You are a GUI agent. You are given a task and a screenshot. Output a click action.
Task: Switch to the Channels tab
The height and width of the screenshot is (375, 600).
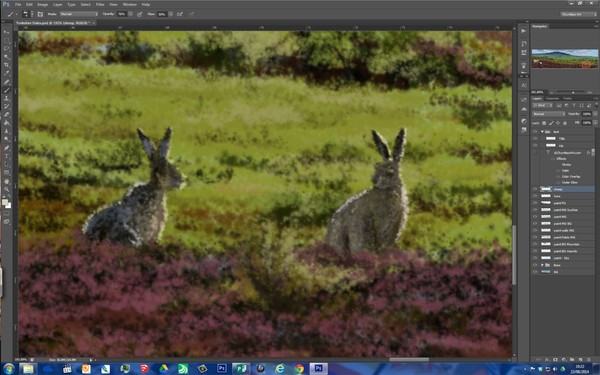tap(552, 98)
